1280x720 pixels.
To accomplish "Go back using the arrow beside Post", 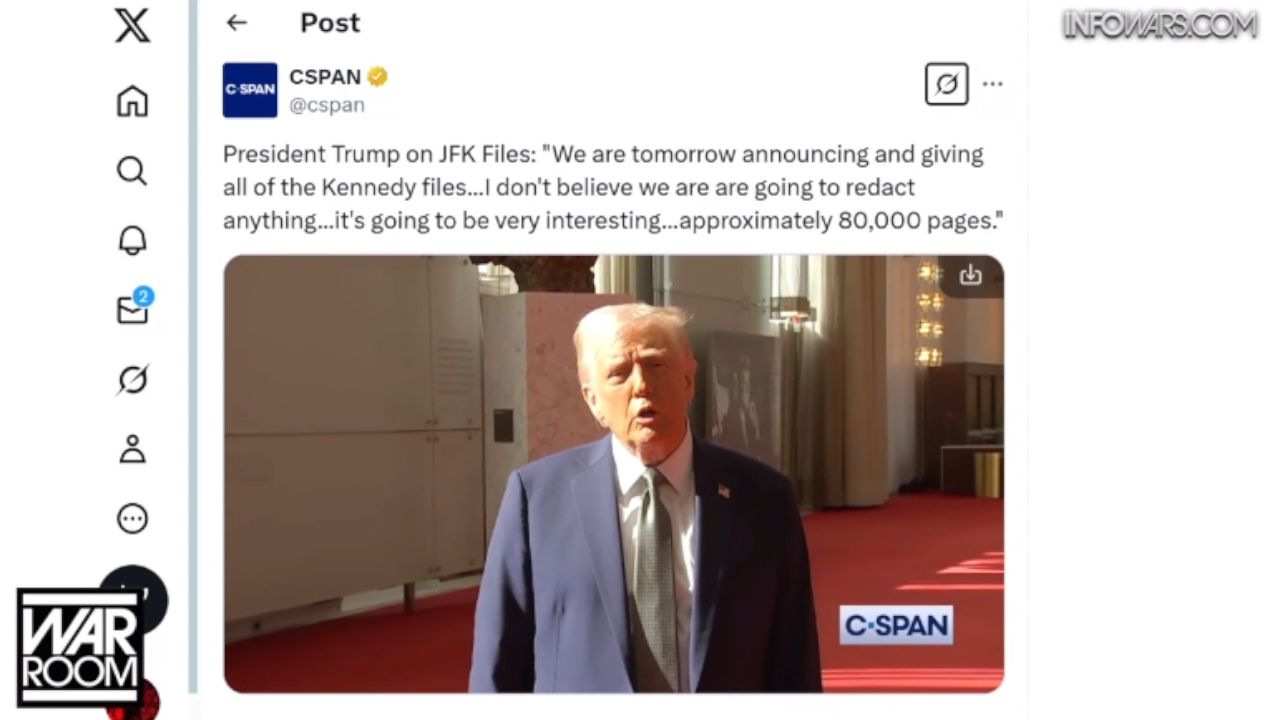I will pos(236,22).
